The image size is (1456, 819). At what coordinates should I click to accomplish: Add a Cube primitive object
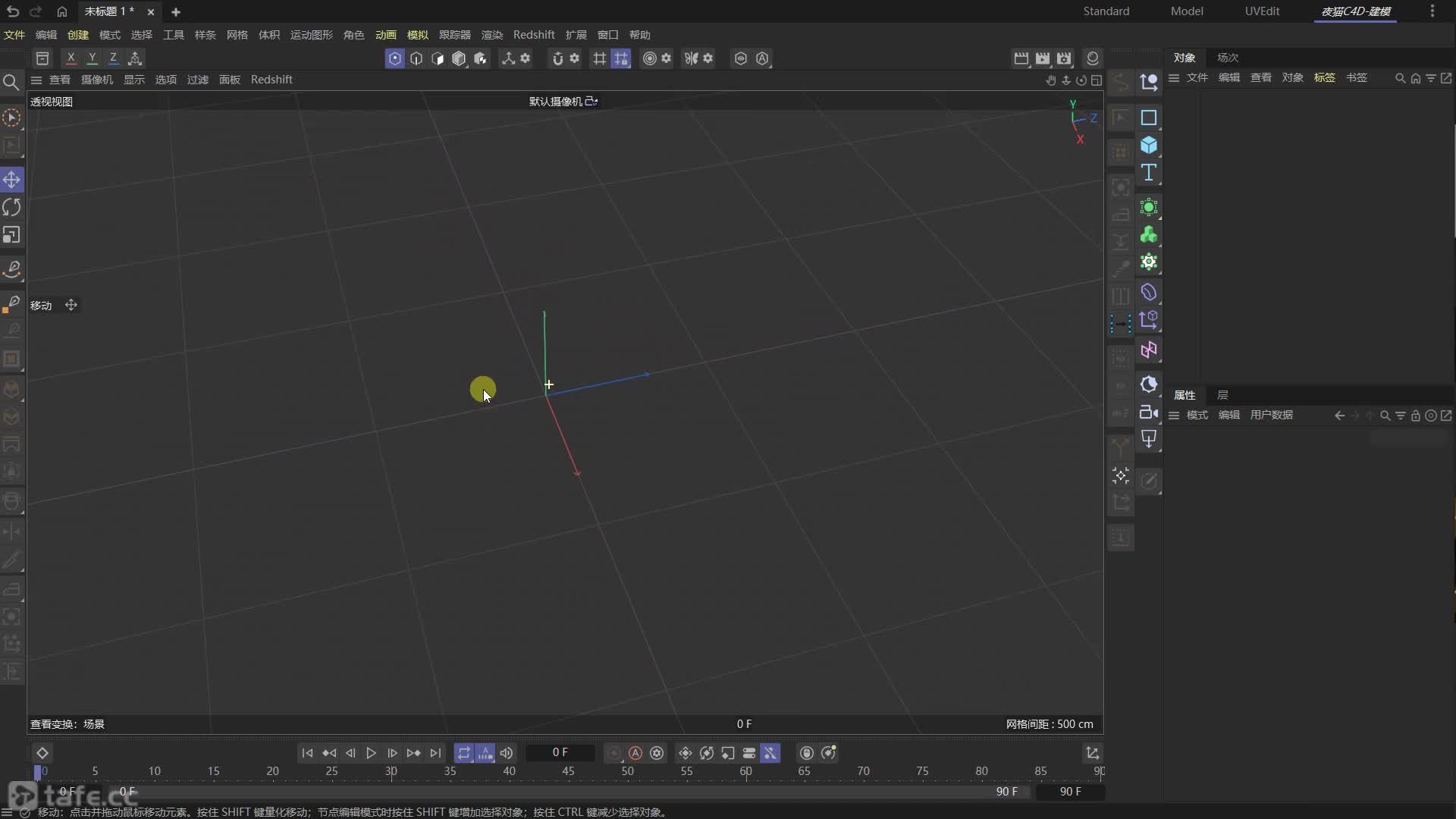point(1149,145)
